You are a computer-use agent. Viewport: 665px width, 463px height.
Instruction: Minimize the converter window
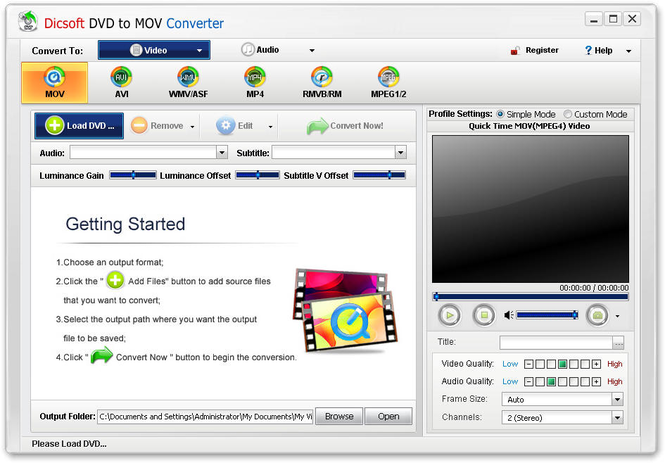tap(594, 20)
